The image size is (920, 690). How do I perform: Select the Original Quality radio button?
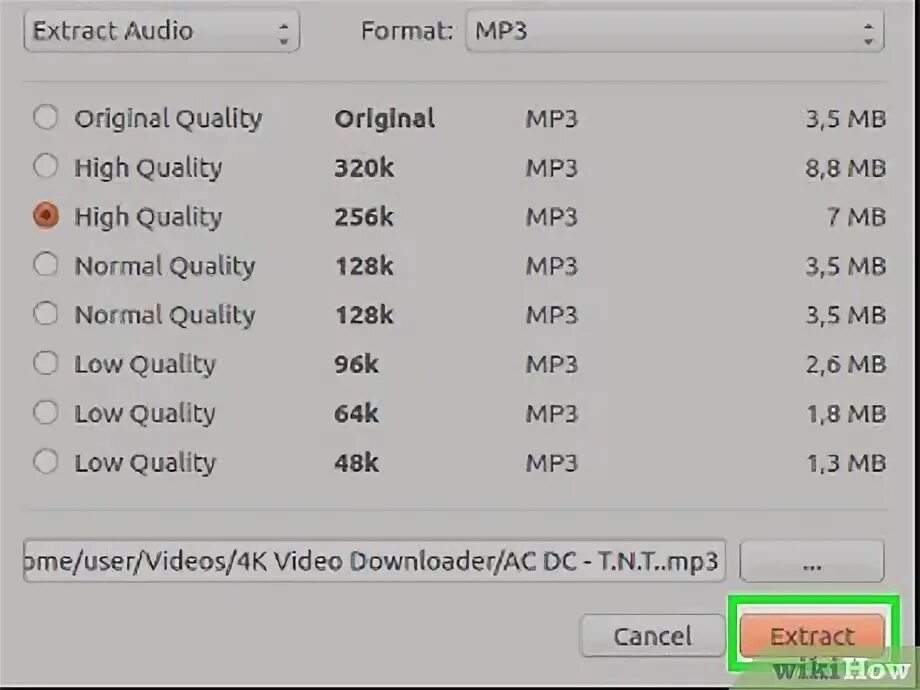point(46,117)
